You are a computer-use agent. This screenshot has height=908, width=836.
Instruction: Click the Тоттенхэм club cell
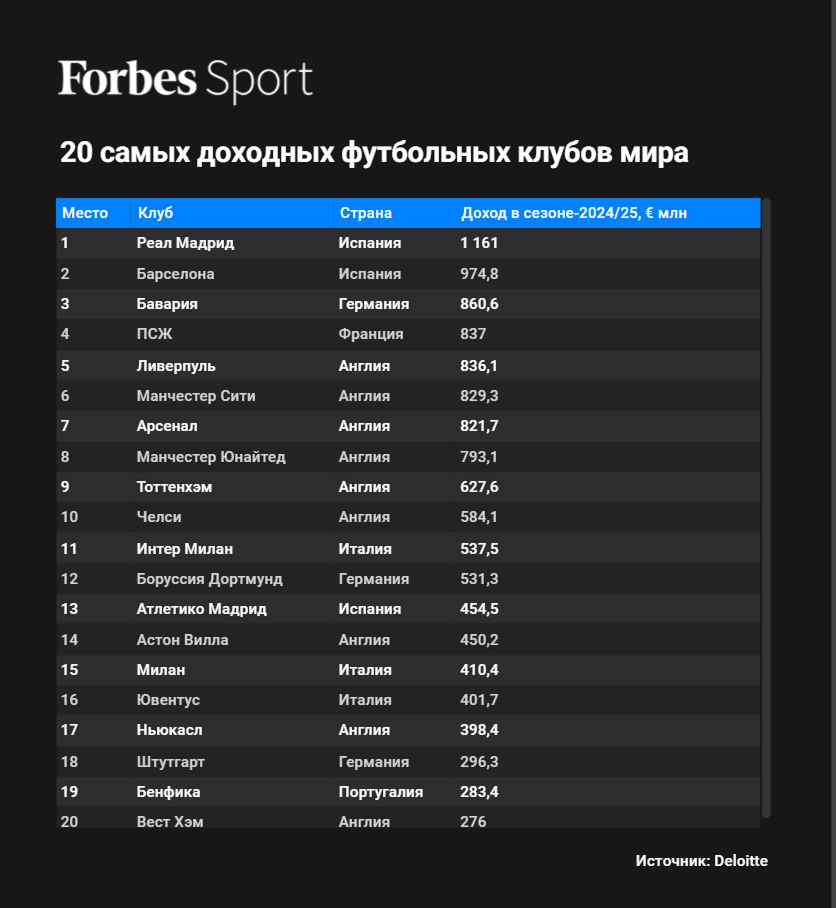pyautogui.click(x=174, y=487)
